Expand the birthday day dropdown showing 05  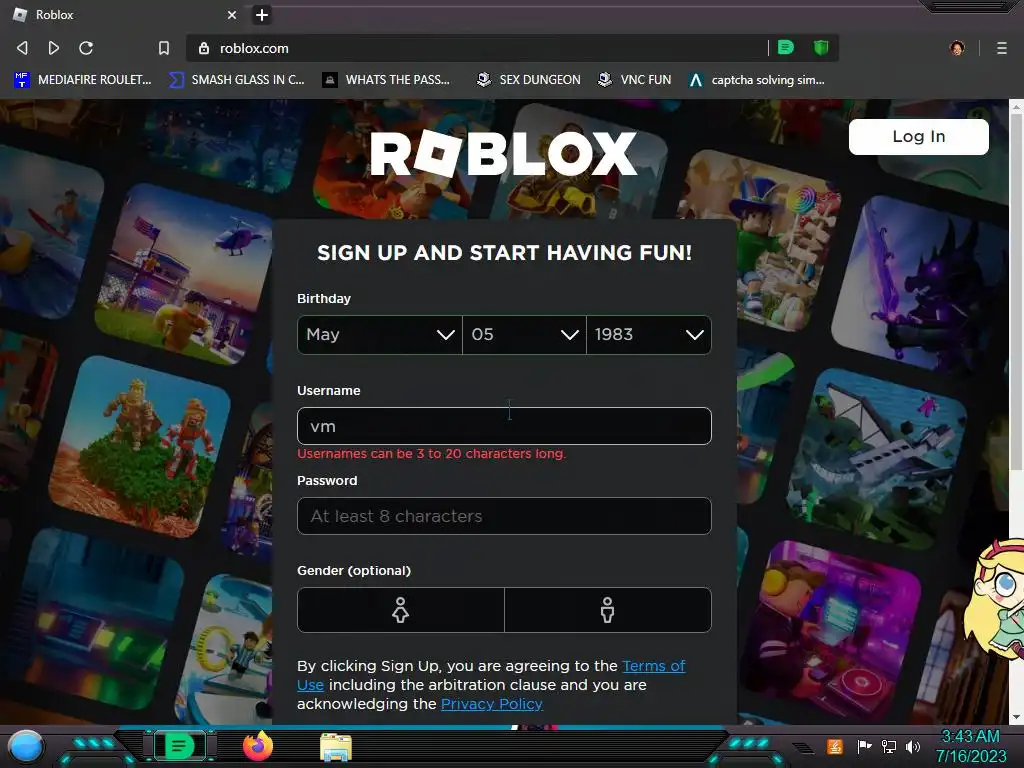click(524, 334)
